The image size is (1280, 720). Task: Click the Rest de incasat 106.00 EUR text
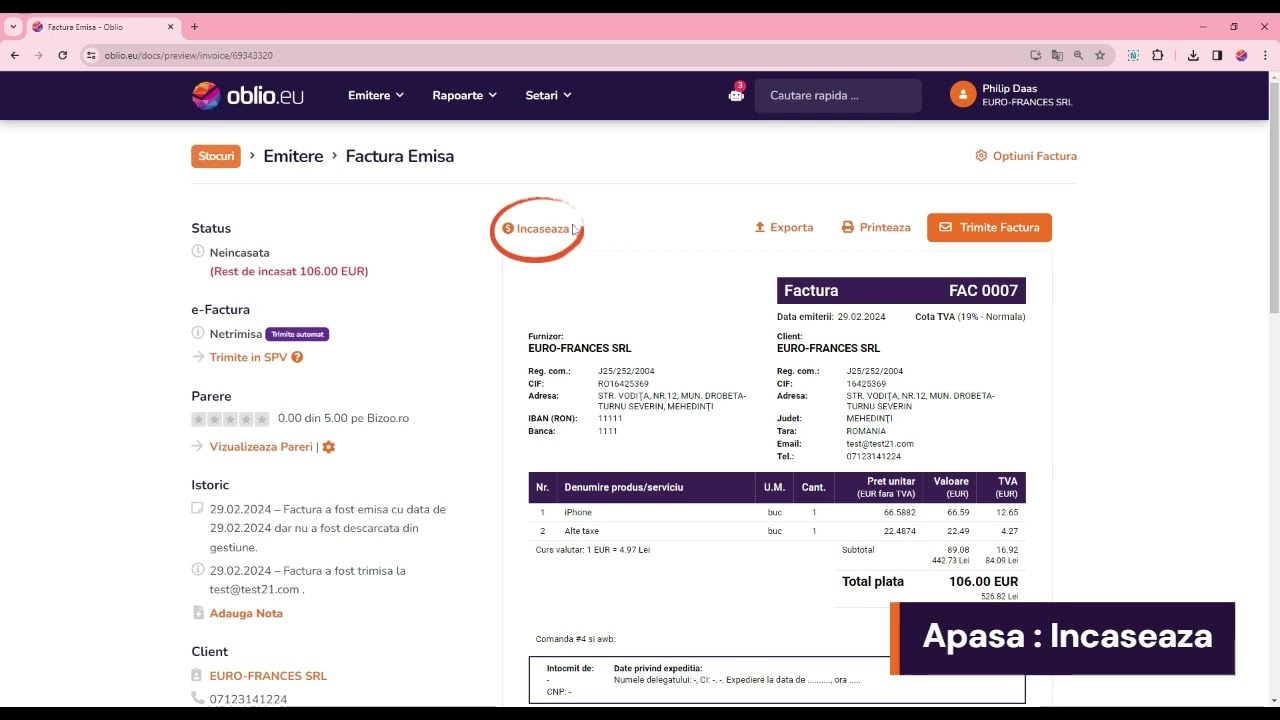(289, 271)
